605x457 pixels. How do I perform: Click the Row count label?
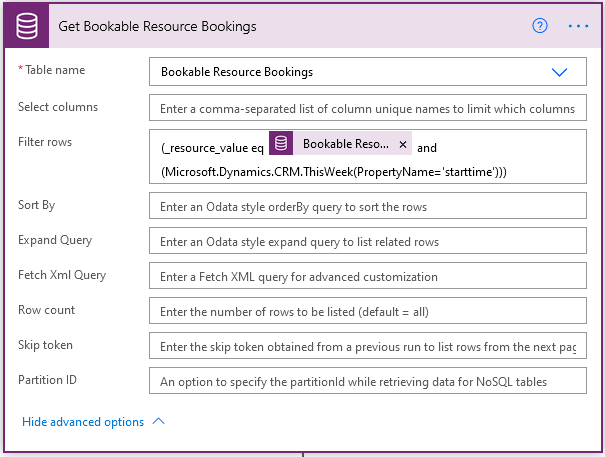[46, 310]
